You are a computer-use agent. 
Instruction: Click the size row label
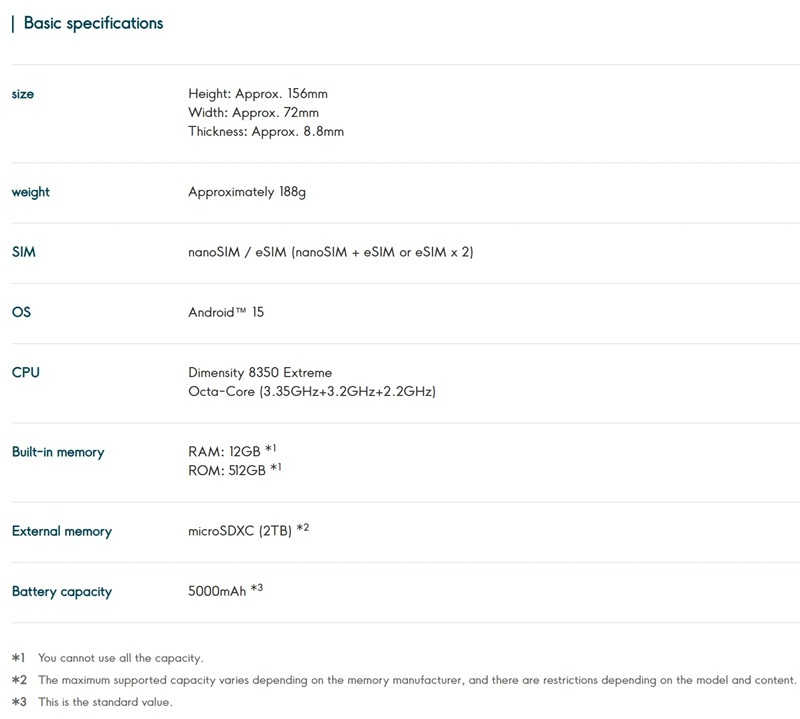(23, 94)
